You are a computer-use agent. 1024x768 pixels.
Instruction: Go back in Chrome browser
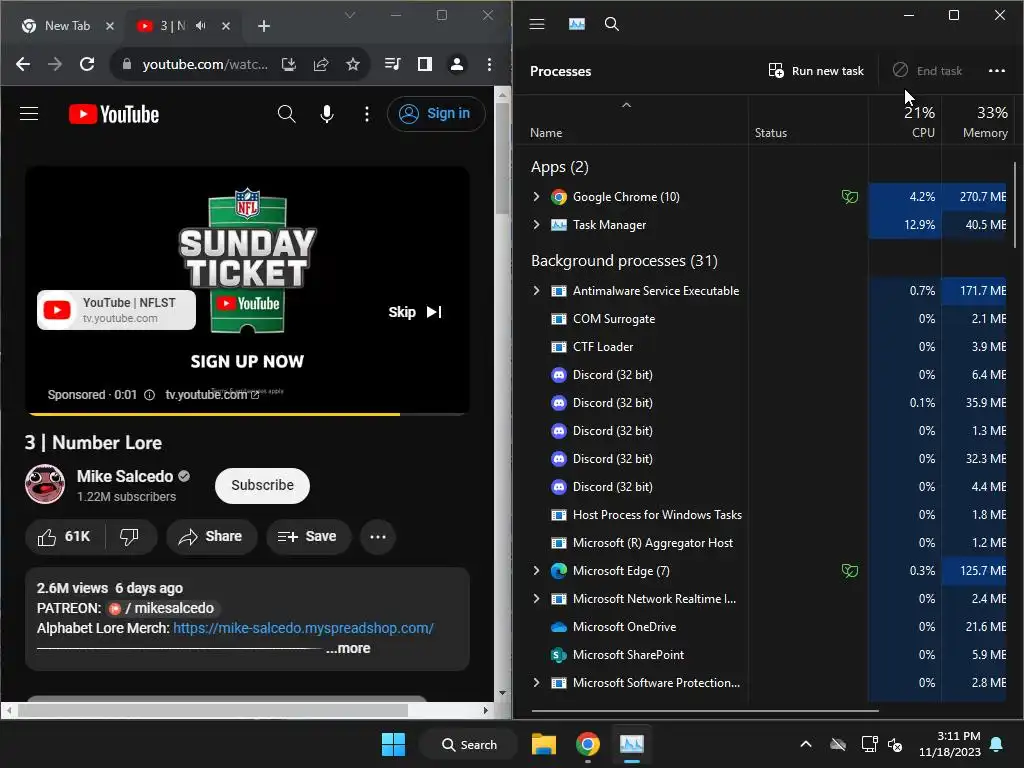23,64
